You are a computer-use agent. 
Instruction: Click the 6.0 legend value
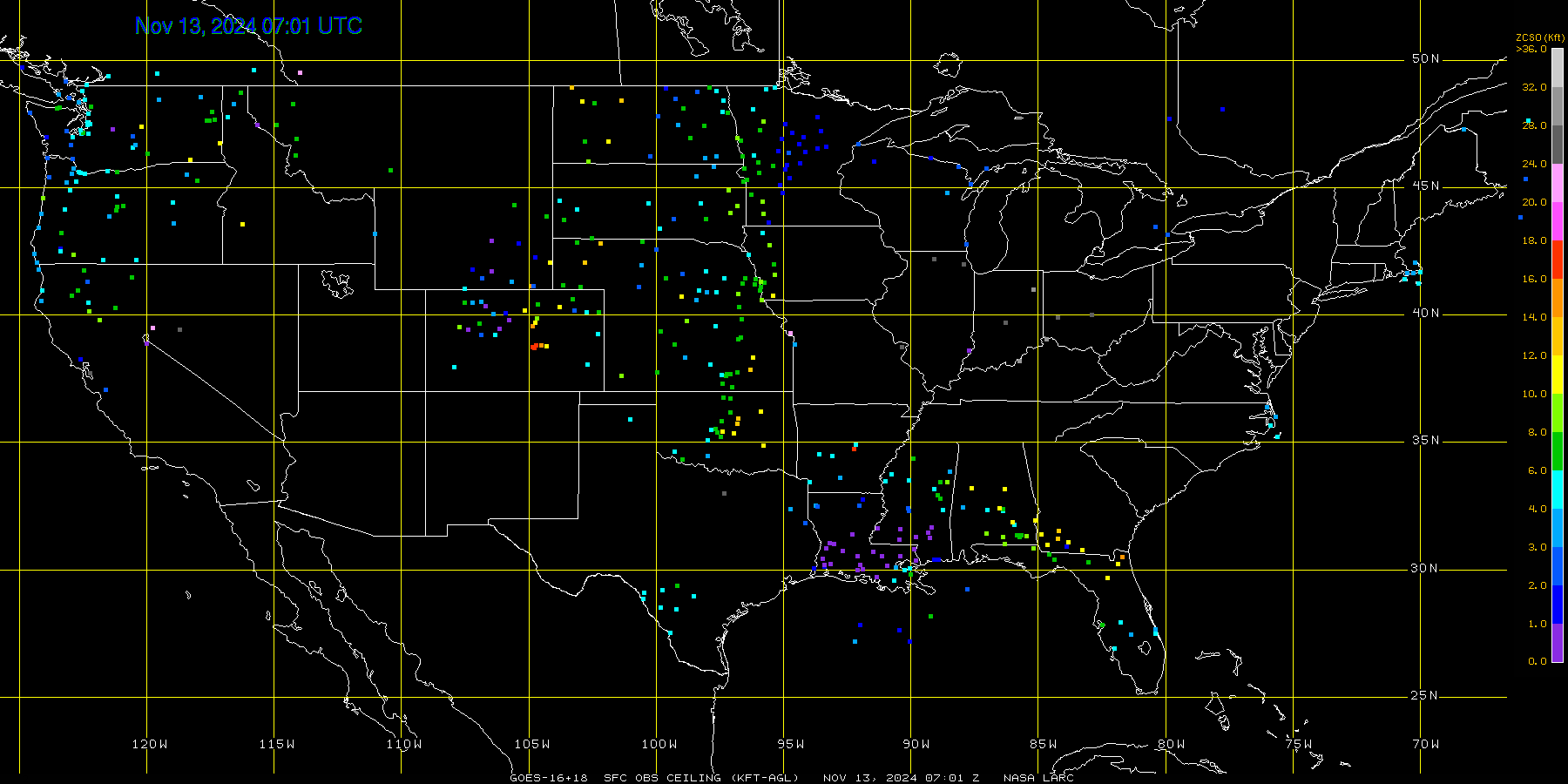pyautogui.click(x=1537, y=470)
